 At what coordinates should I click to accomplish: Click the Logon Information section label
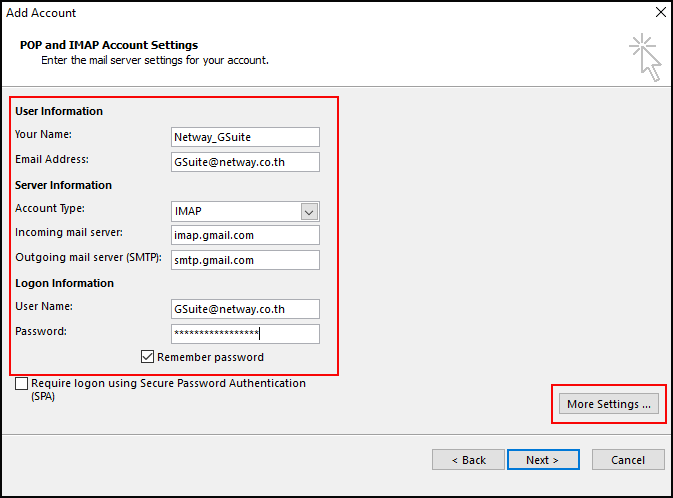[x=64, y=283]
